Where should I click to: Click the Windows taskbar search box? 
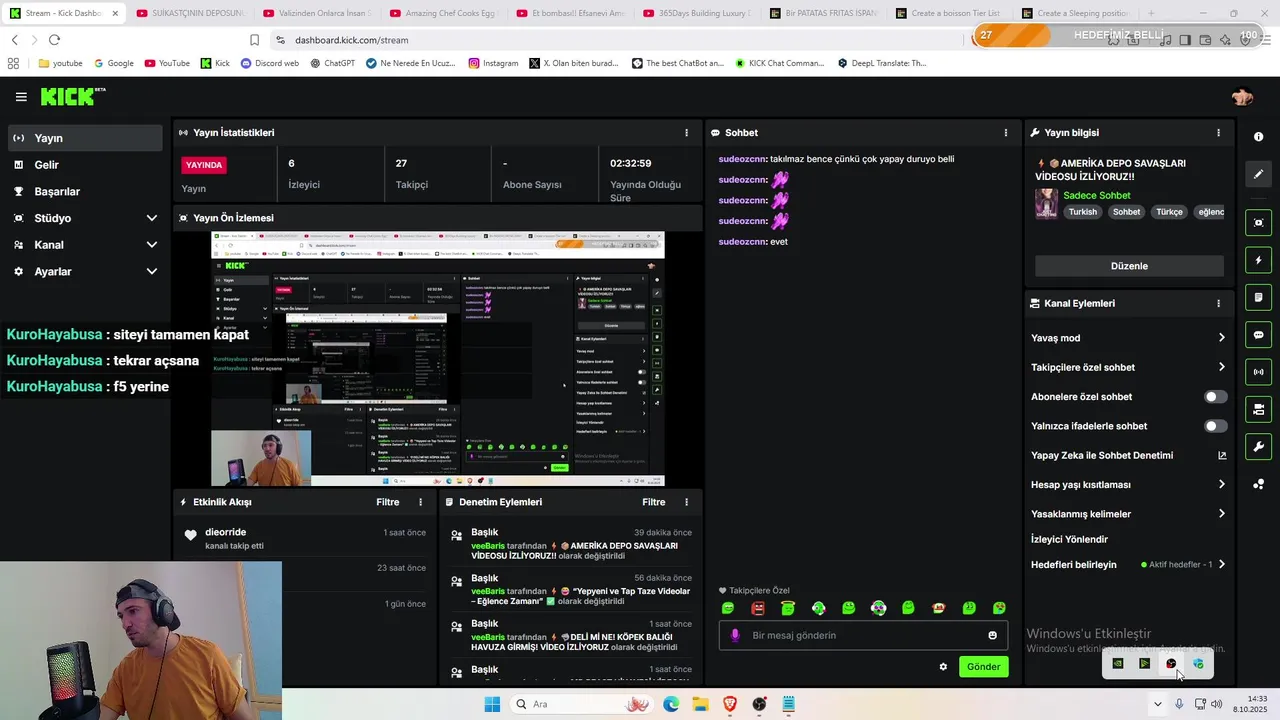[580, 704]
